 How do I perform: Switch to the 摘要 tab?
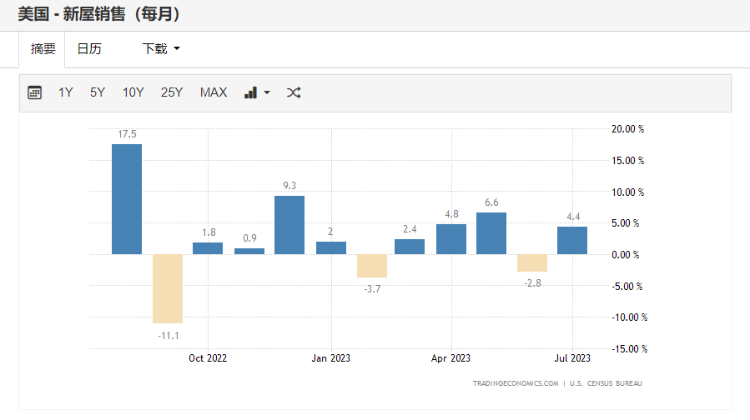[x=43, y=48]
